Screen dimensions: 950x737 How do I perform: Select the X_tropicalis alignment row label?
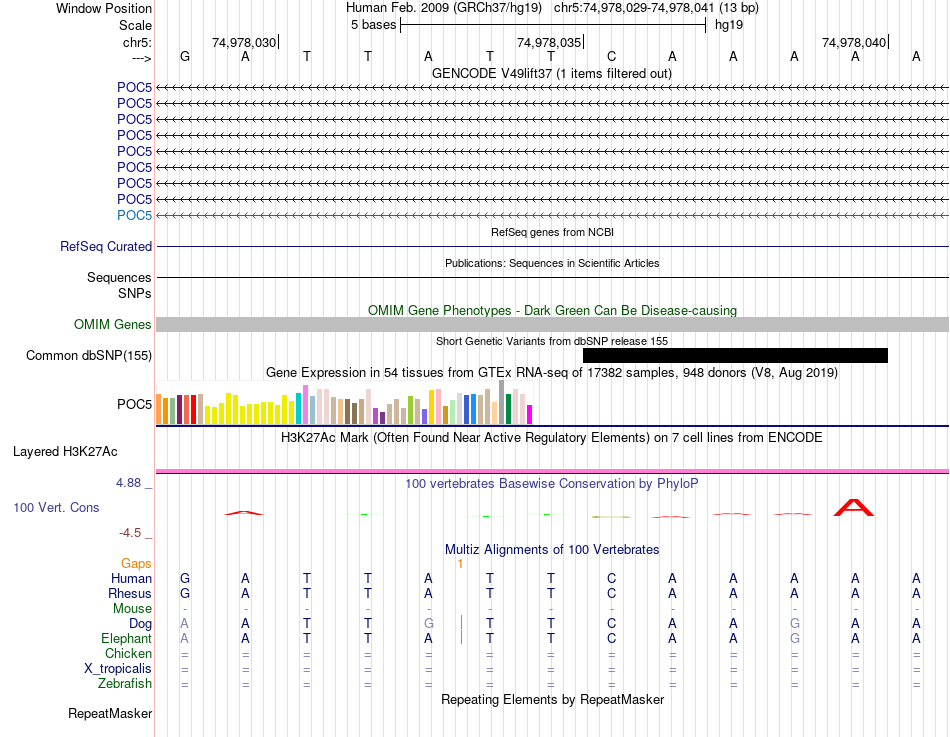[x=118, y=669]
